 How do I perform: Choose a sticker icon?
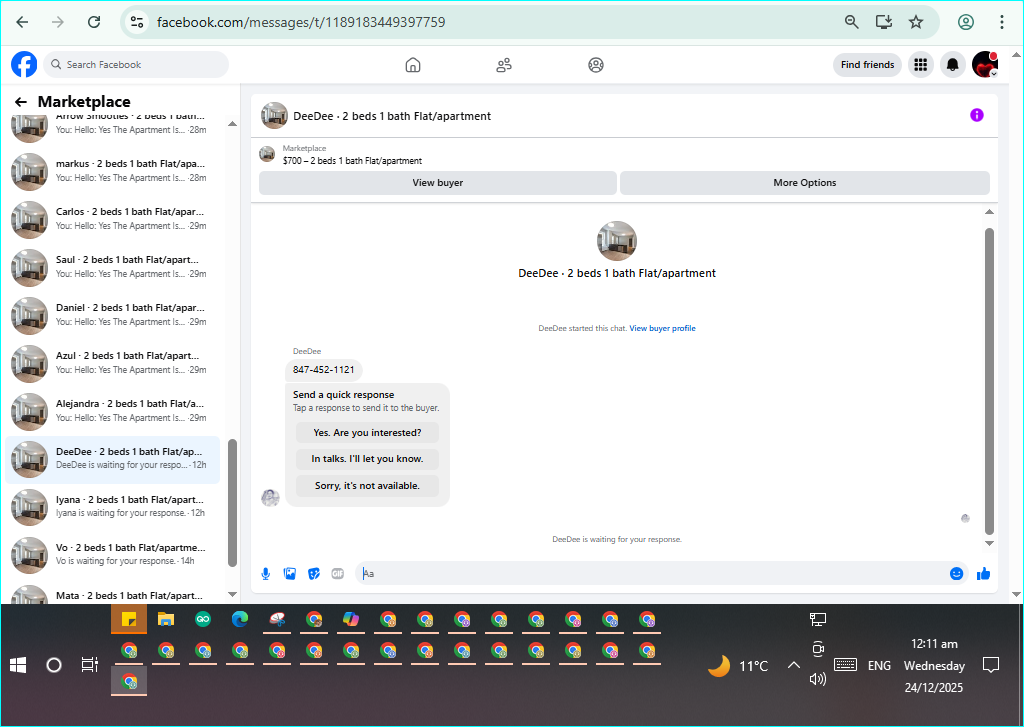point(314,574)
